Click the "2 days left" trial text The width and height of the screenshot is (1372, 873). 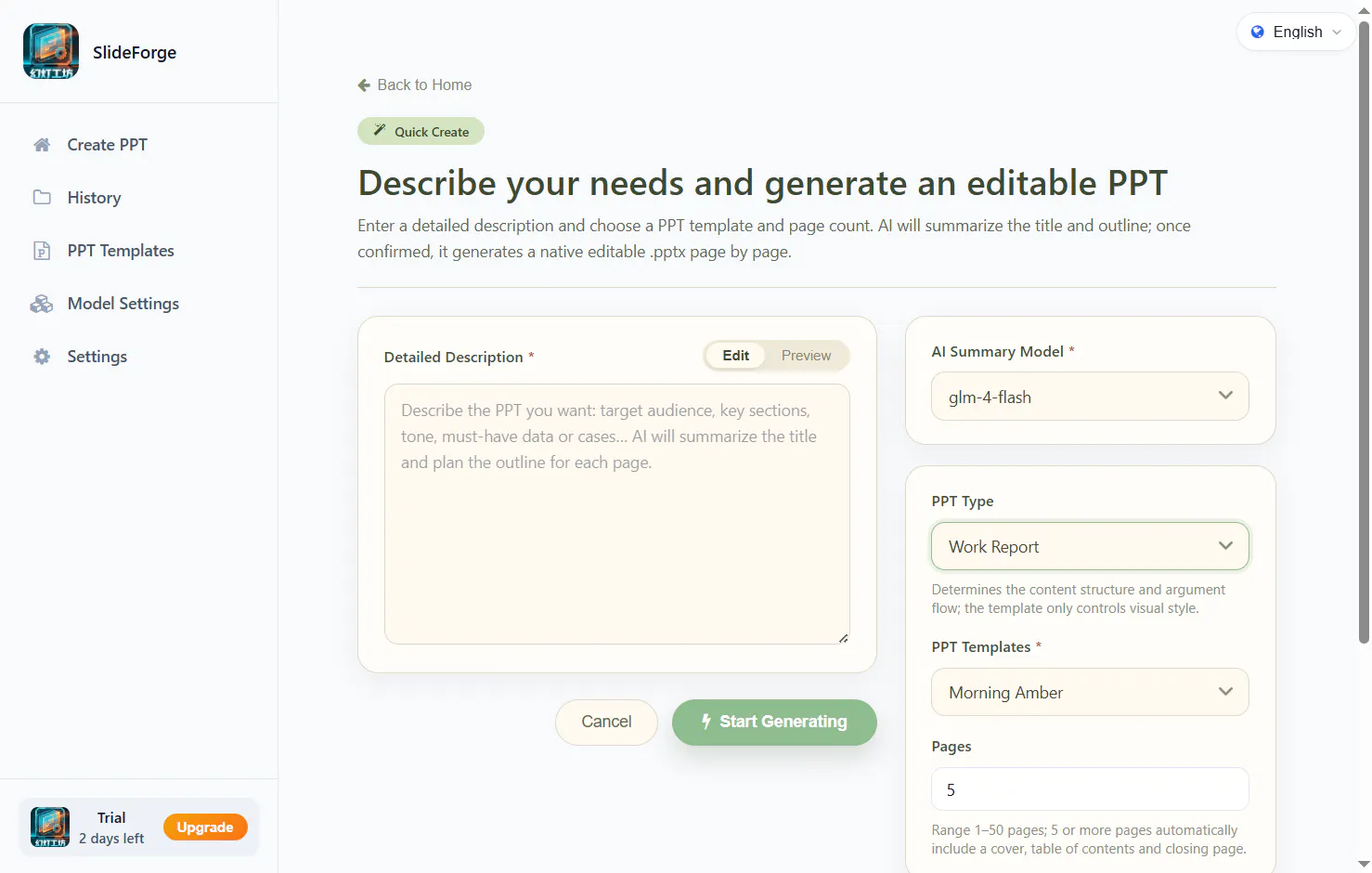click(x=111, y=839)
